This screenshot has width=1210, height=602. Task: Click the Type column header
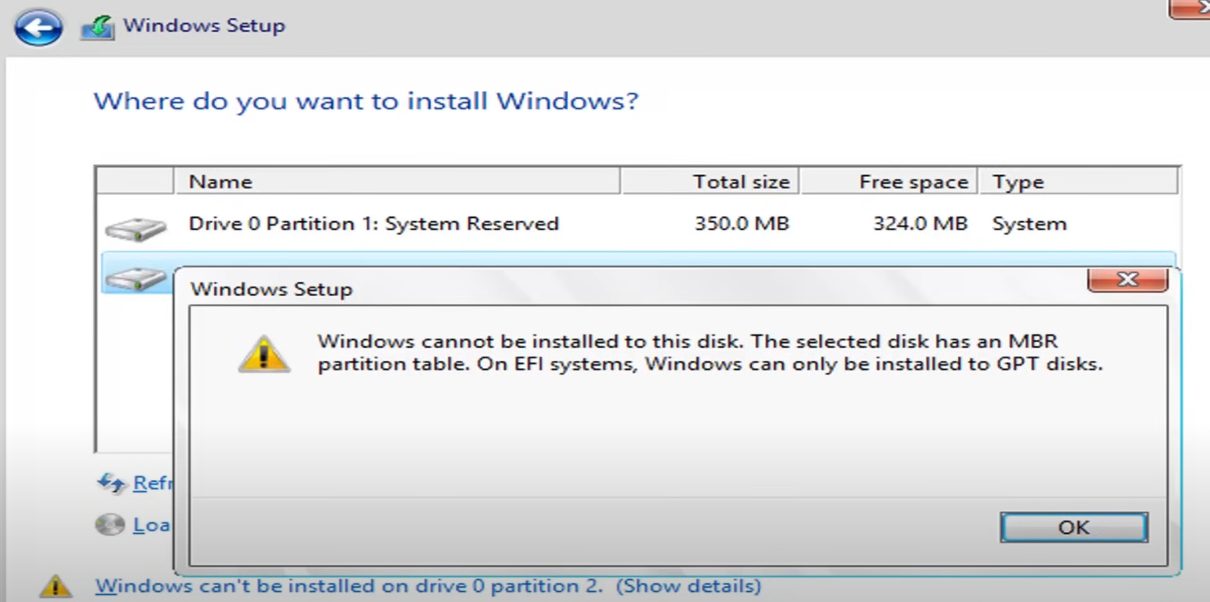tap(1077, 181)
